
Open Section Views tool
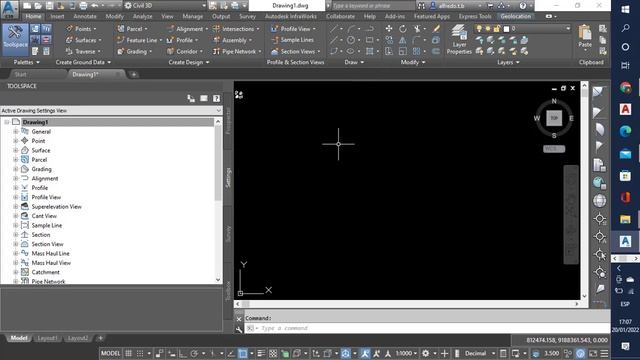click(296, 51)
